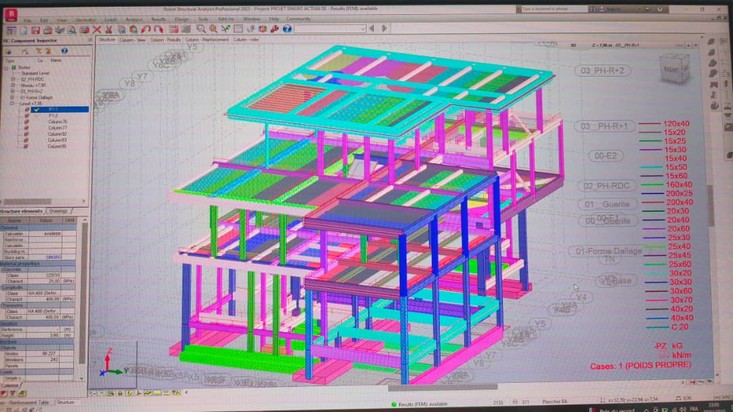
Task: Expand the 03_PH-R+2 story node
Action: click(x=13, y=92)
